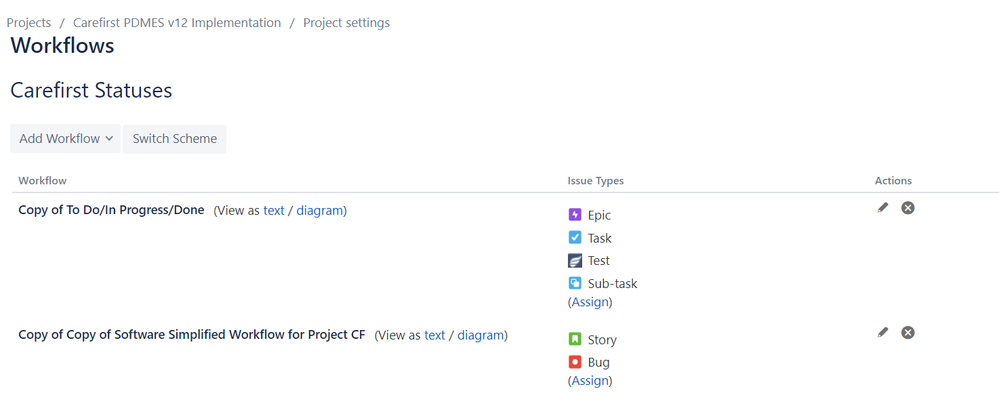Edit the To Do/In Progress/Done workflow copy

coord(882,208)
